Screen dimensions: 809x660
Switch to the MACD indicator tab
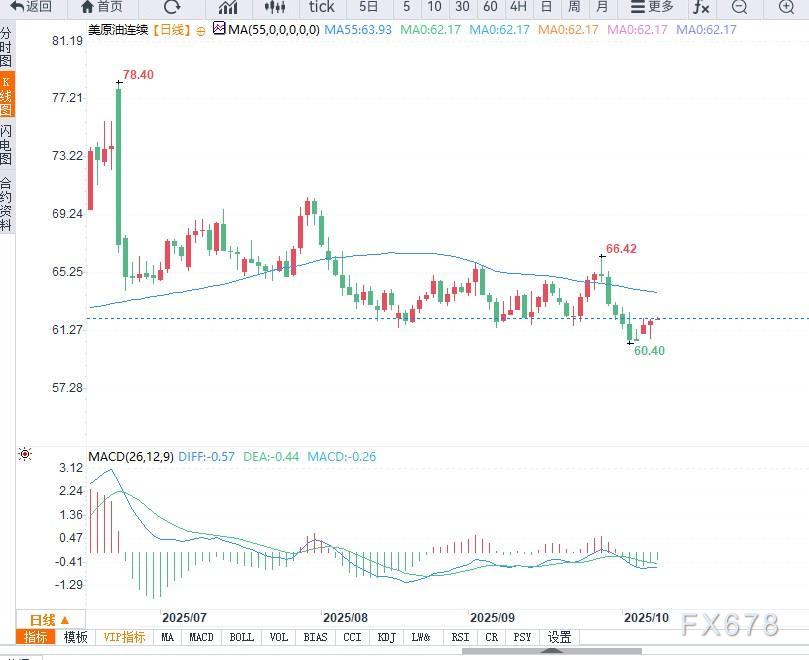point(202,637)
